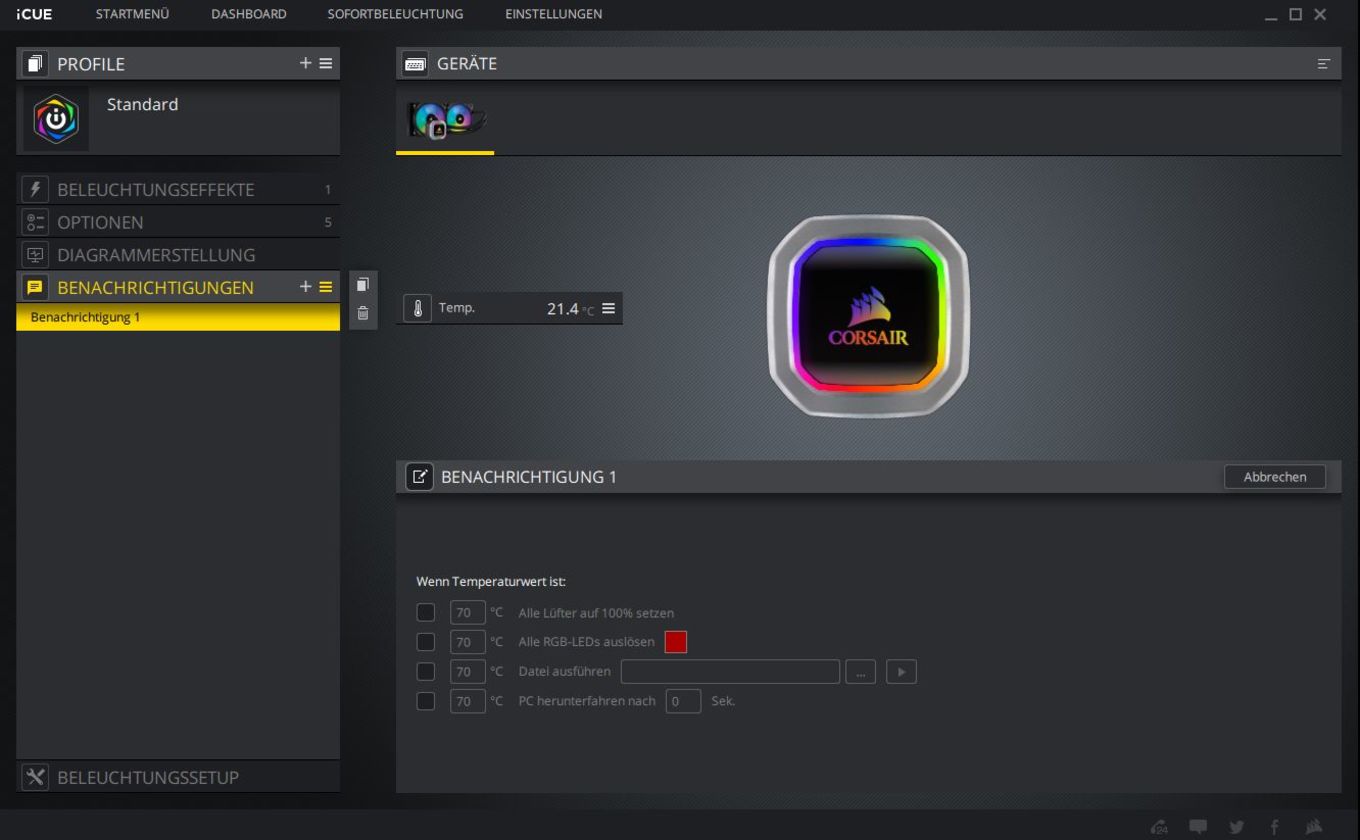The image size is (1360, 840).
Task: Open the Facebook icon
Action: (1274, 827)
